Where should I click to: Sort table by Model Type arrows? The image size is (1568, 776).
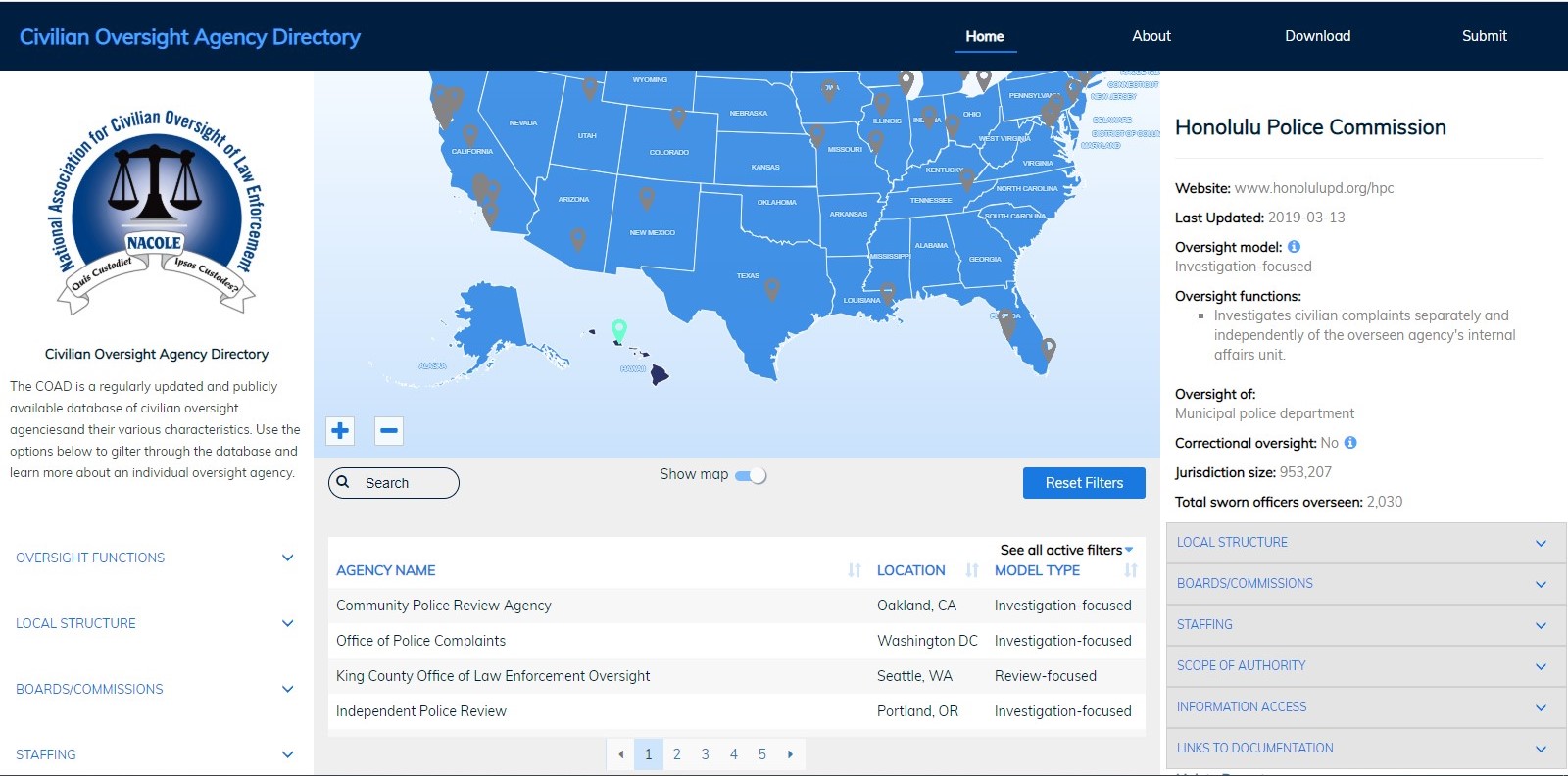point(1131,570)
